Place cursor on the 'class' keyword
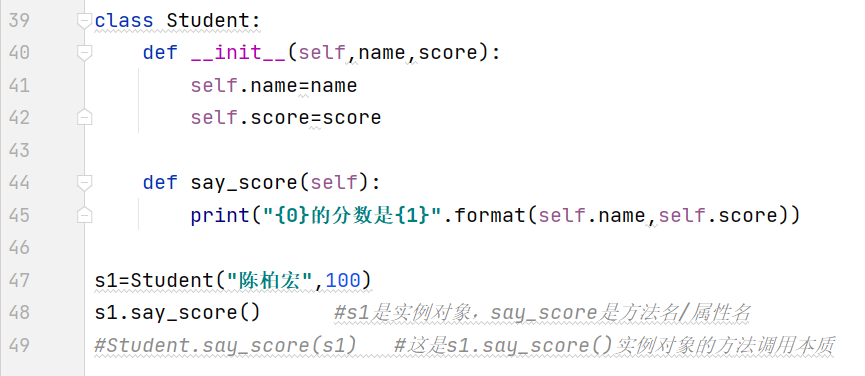 pyautogui.click(x=124, y=21)
